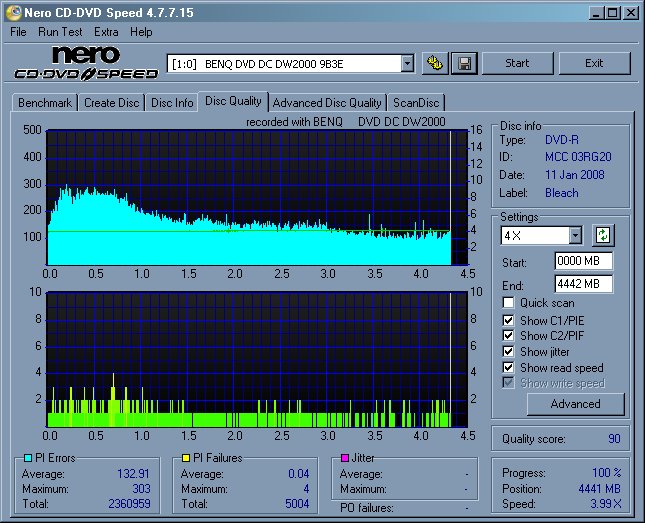Maximize the Nero CD-DVD Speed window
This screenshot has width=645, height=523.
613,13
